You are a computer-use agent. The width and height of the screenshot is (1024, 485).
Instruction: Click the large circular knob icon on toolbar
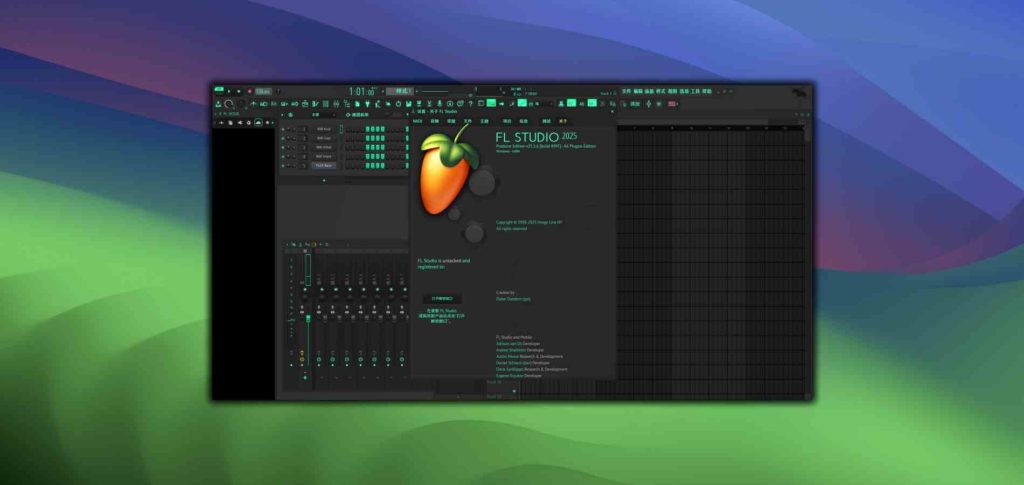pos(229,104)
